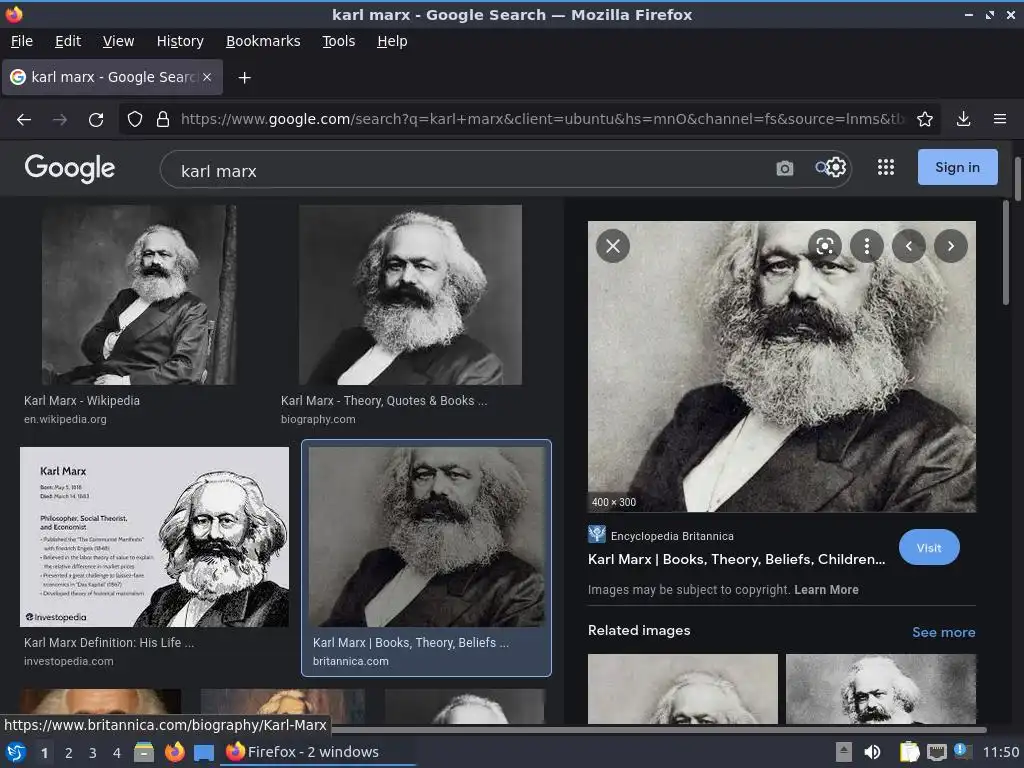Show site security padlock info
This screenshot has height=768, width=1024.
(163, 119)
